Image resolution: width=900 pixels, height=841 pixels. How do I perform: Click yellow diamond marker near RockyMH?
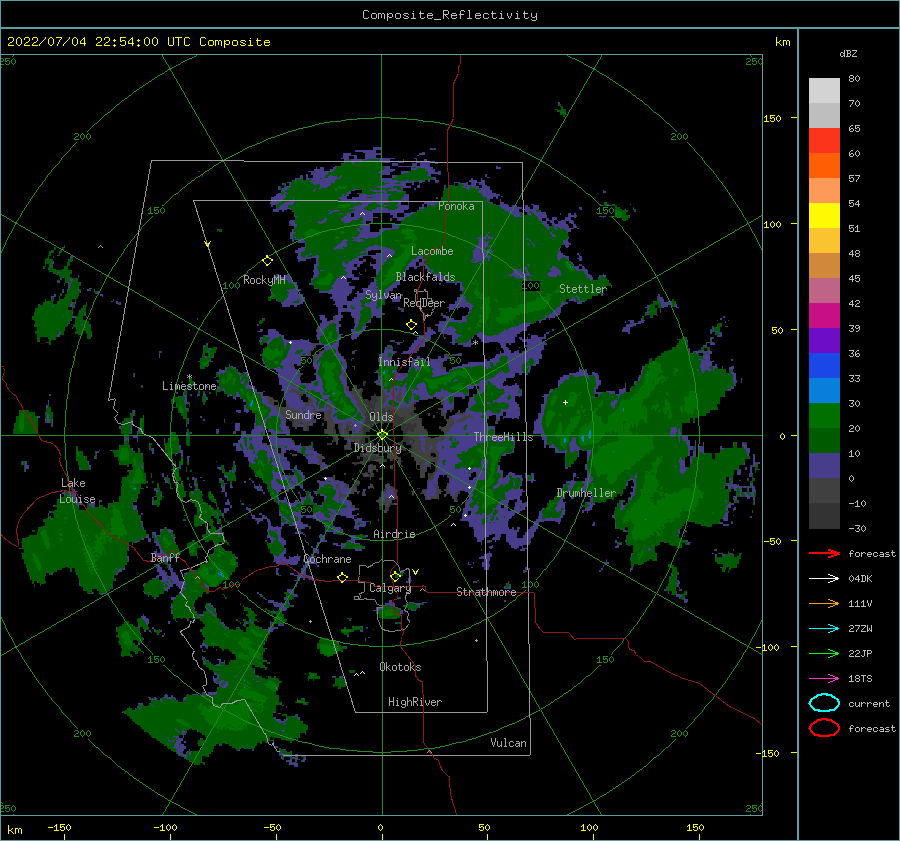click(267, 261)
